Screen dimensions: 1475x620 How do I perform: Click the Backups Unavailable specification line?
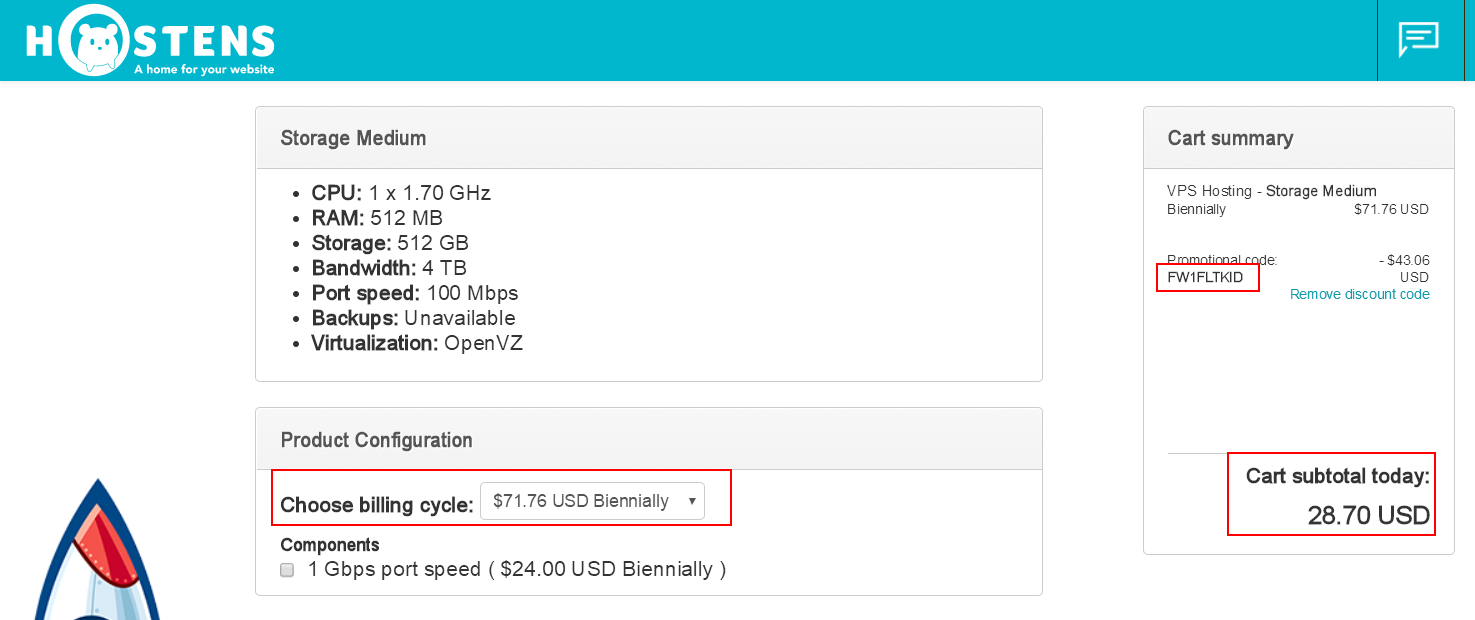tap(413, 318)
